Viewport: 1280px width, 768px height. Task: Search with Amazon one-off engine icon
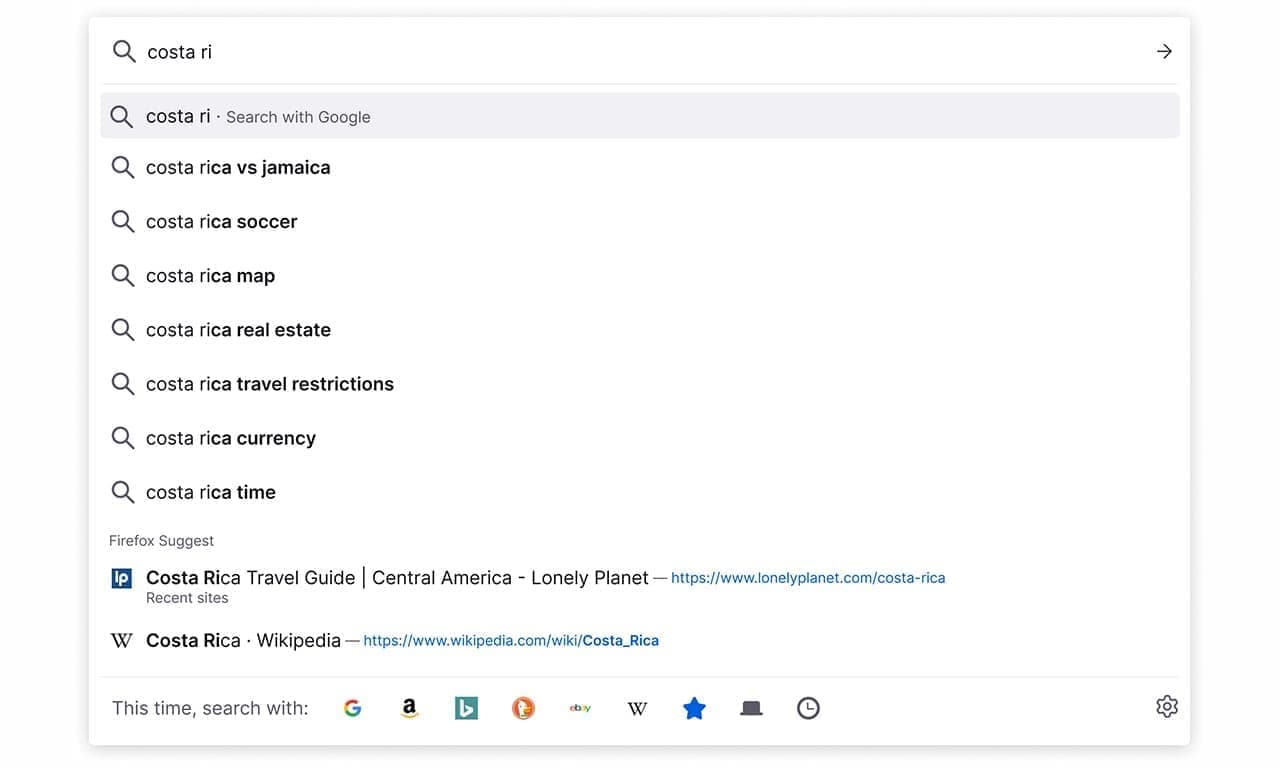(409, 708)
